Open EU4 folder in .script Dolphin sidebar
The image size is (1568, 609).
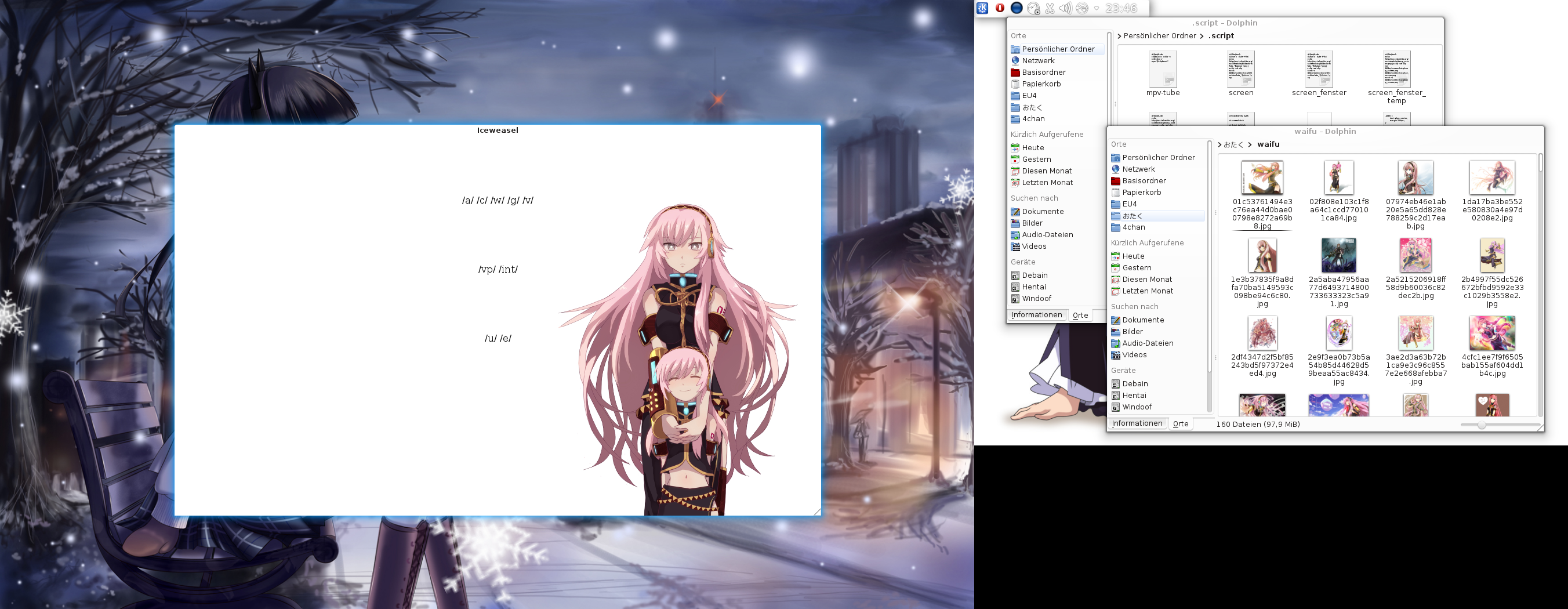pos(1057,96)
